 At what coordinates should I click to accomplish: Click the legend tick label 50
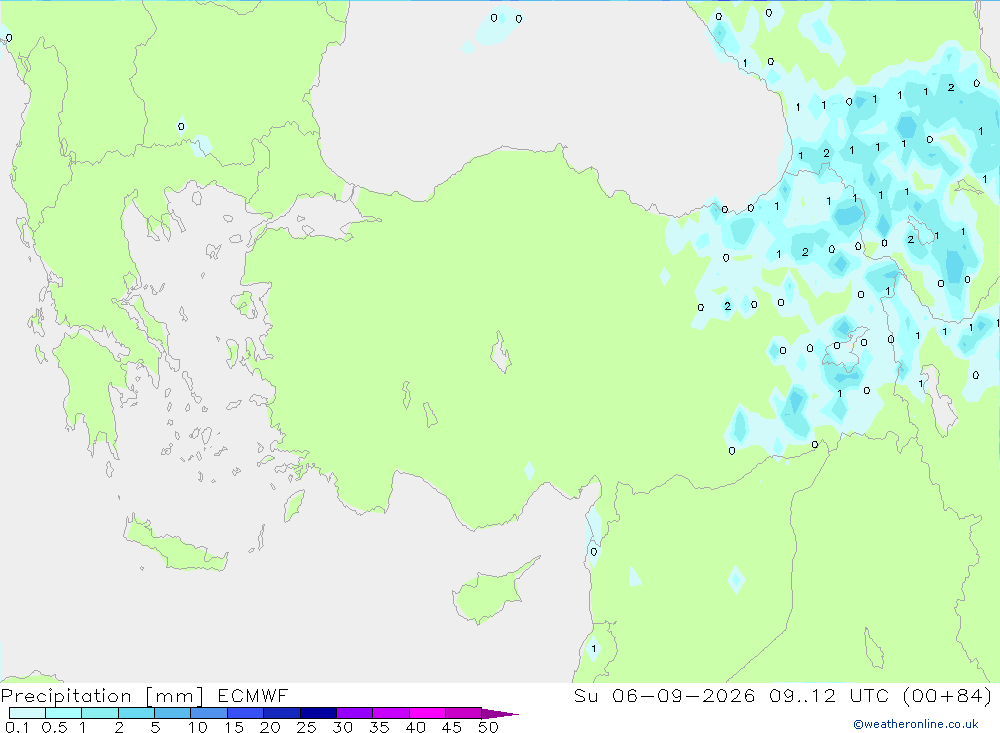click(x=488, y=727)
